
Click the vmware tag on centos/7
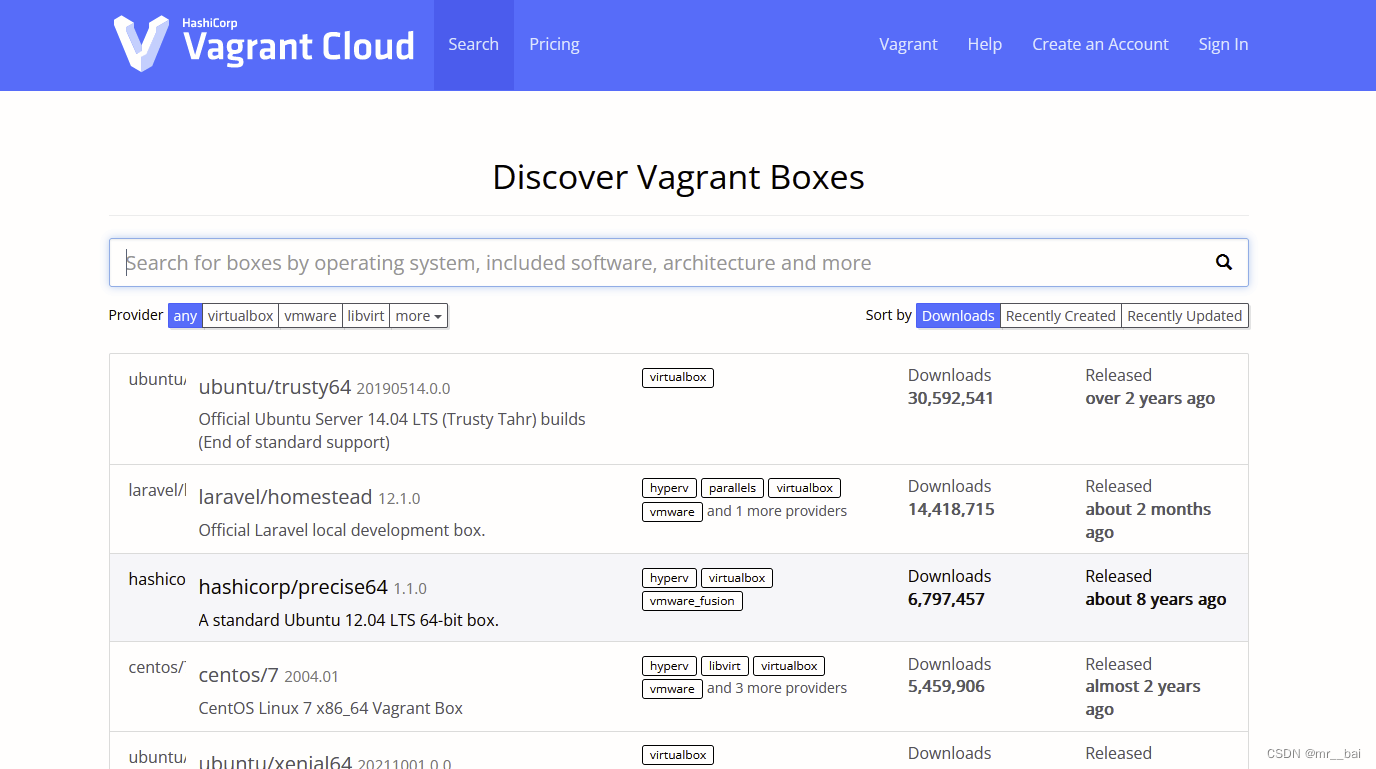tap(671, 688)
